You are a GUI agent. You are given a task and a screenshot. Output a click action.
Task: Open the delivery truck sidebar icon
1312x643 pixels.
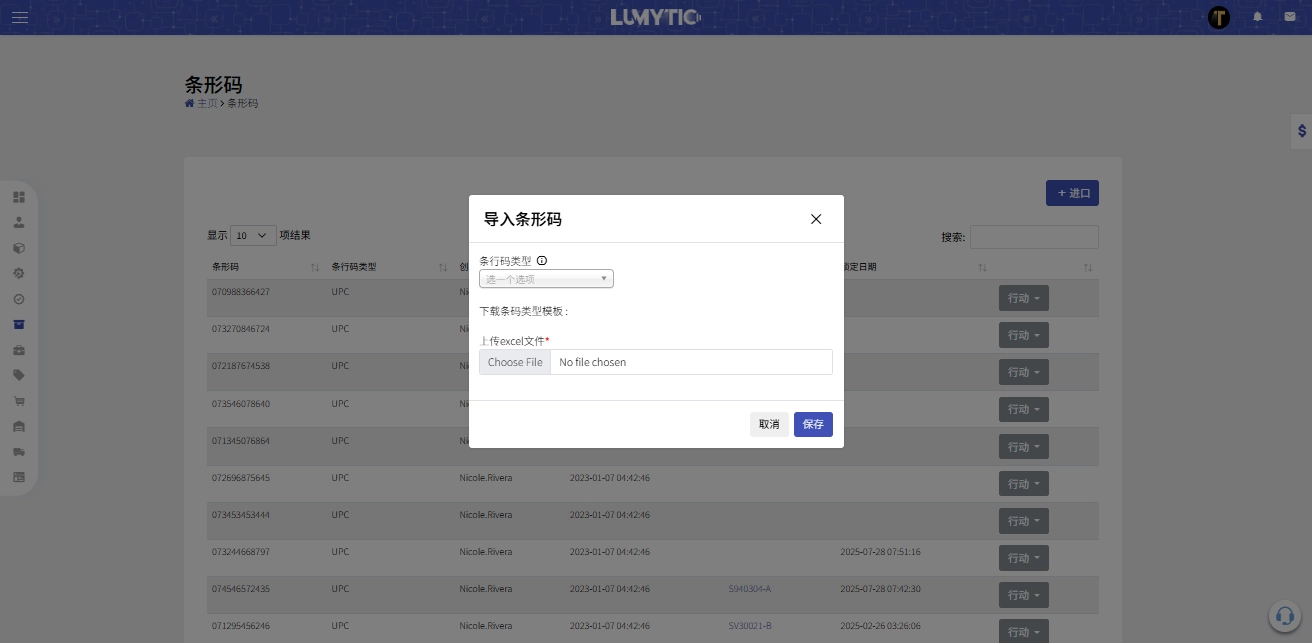pos(19,452)
